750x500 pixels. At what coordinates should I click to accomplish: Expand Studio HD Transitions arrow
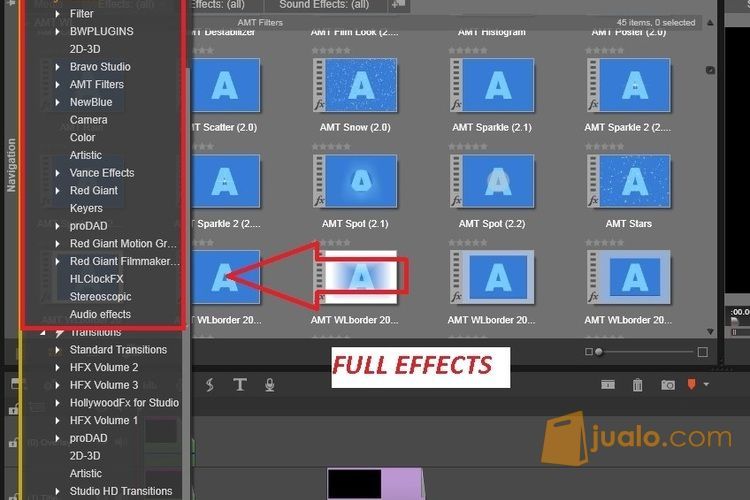(57, 491)
